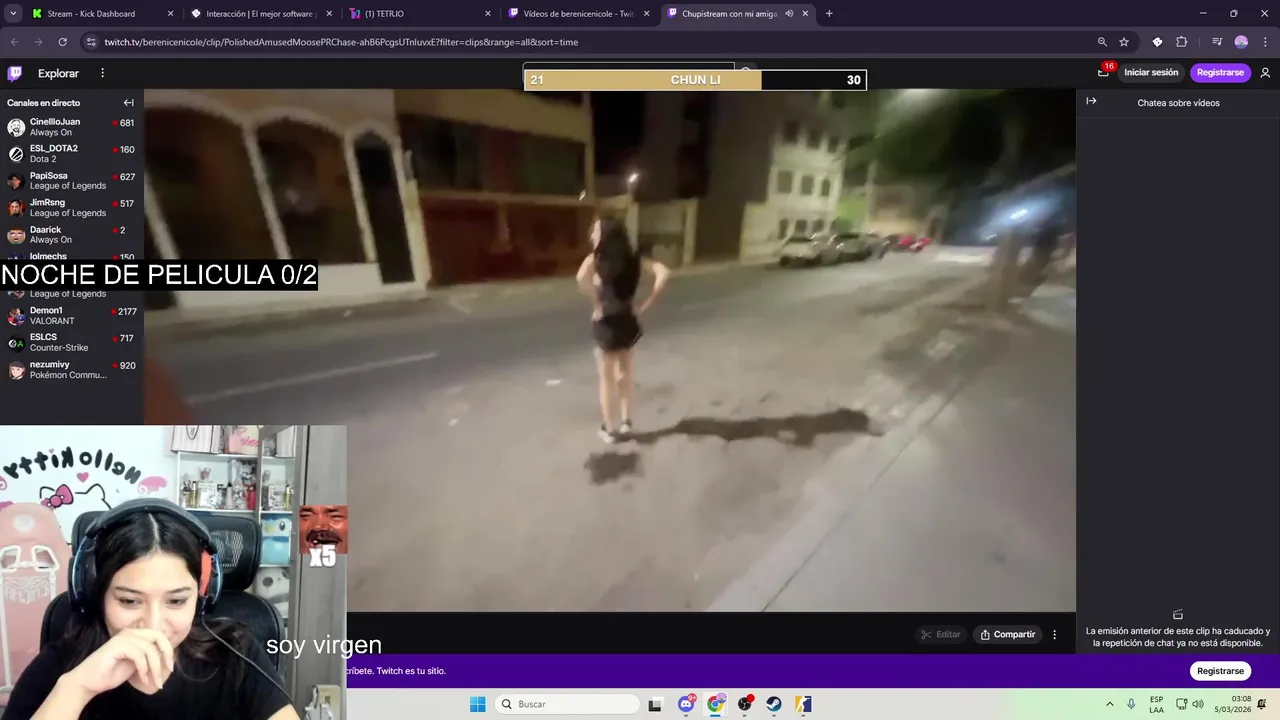This screenshot has height=720, width=1280.
Task: Open ESLCS Counter-Strike channel
Action: point(70,343)
